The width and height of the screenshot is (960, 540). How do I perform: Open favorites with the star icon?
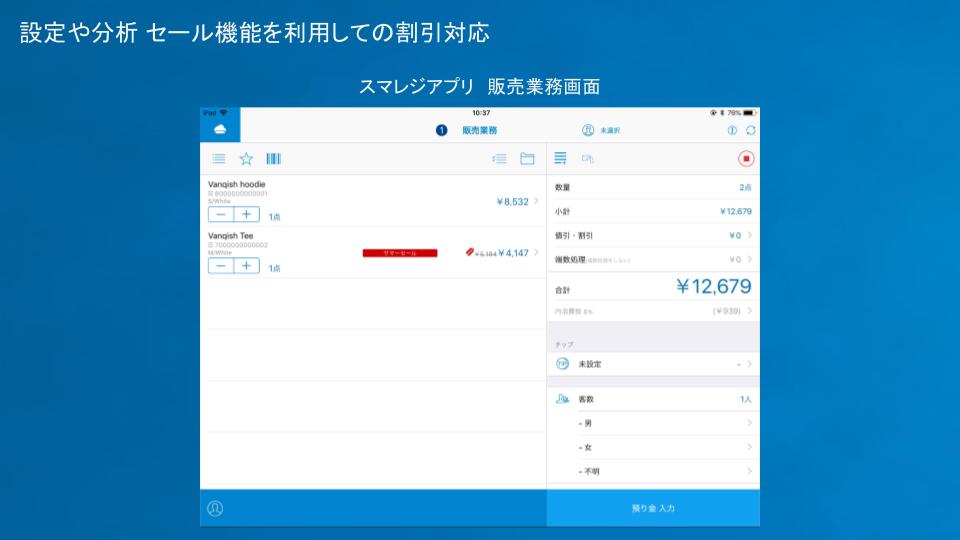pos(246,159)
